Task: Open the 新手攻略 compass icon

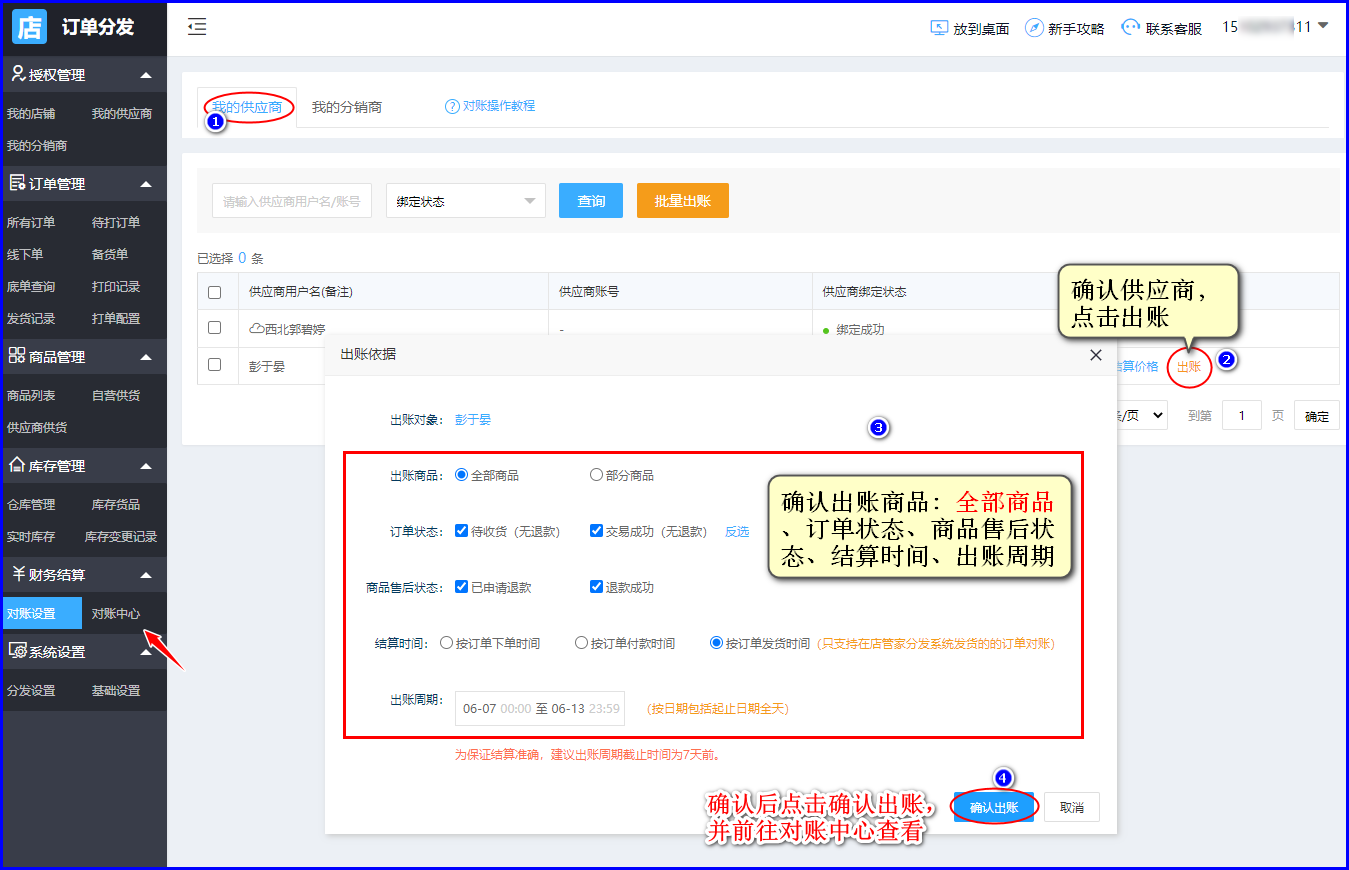Action: 1034,28
